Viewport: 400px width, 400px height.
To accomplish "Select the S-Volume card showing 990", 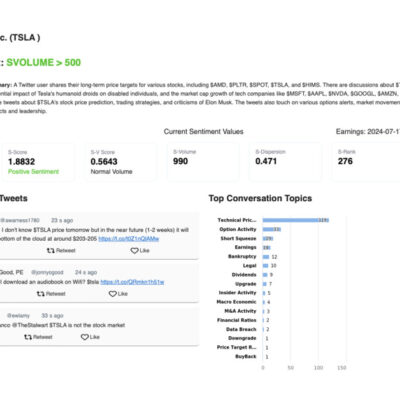I will pos(203,162).
